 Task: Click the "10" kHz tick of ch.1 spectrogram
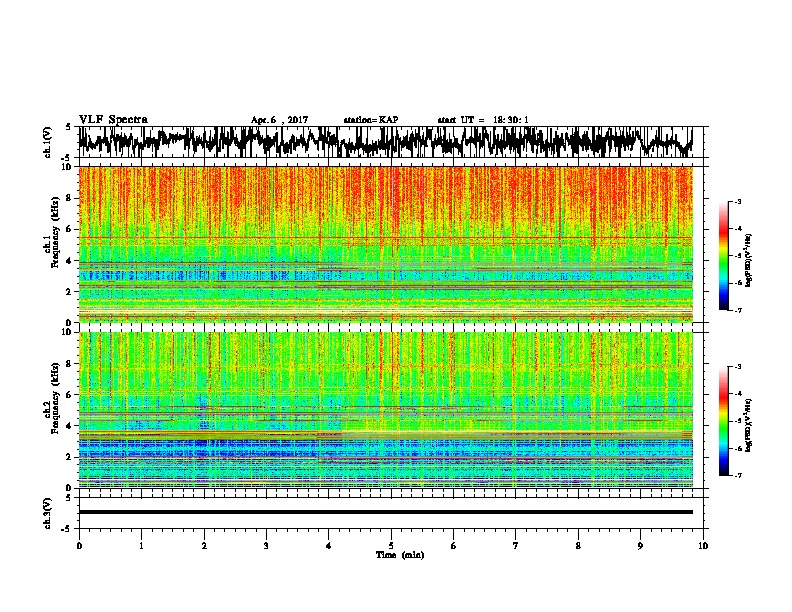67,167
